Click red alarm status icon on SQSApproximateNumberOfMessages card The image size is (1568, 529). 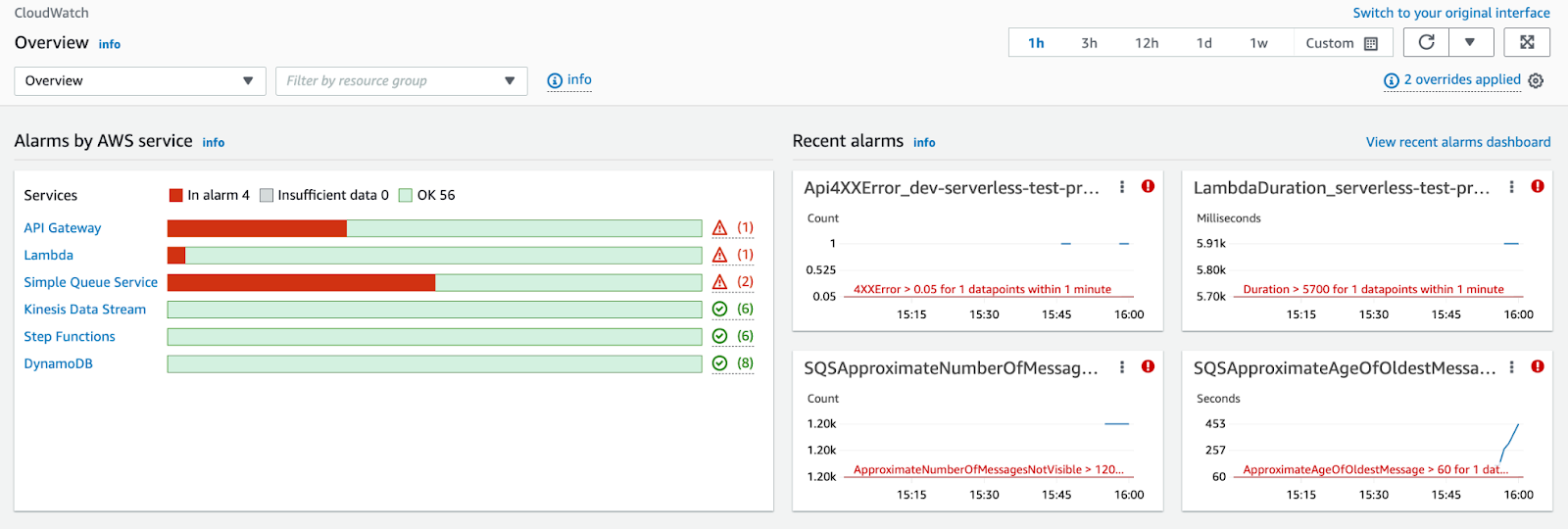point(1148,366)
